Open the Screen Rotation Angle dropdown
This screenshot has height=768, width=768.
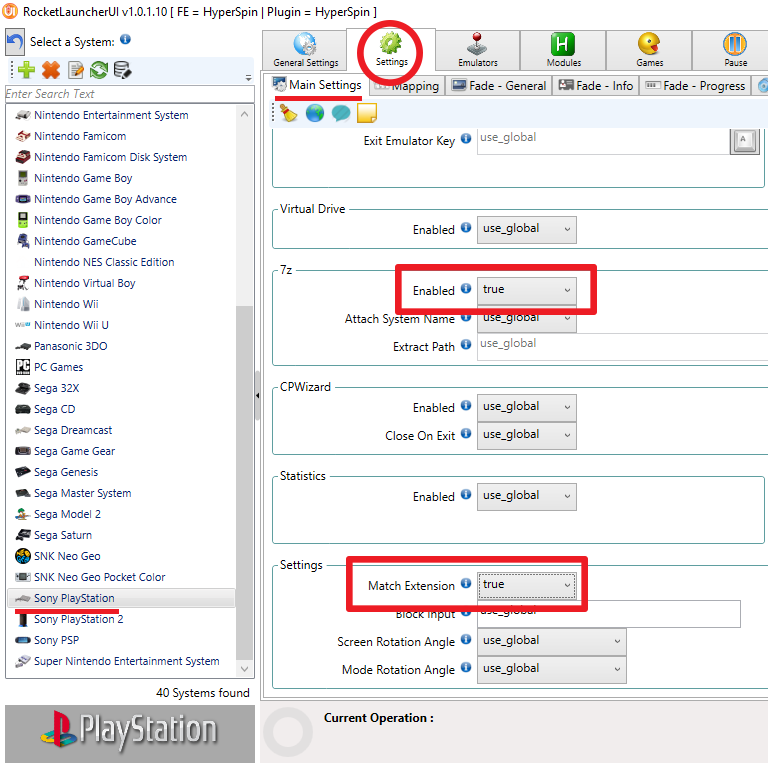coord(551,641)
